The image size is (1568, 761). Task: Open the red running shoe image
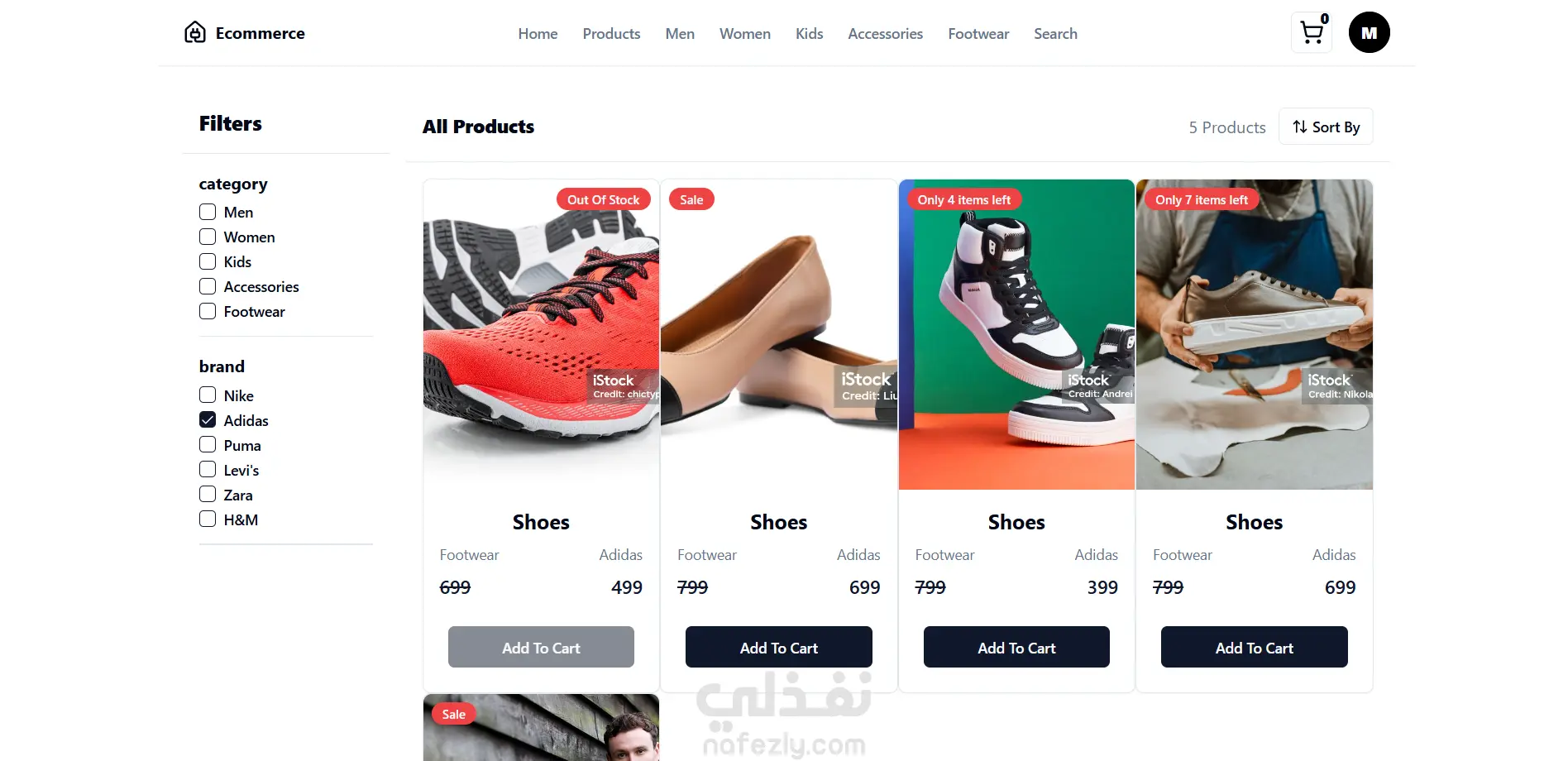(541, 334)
